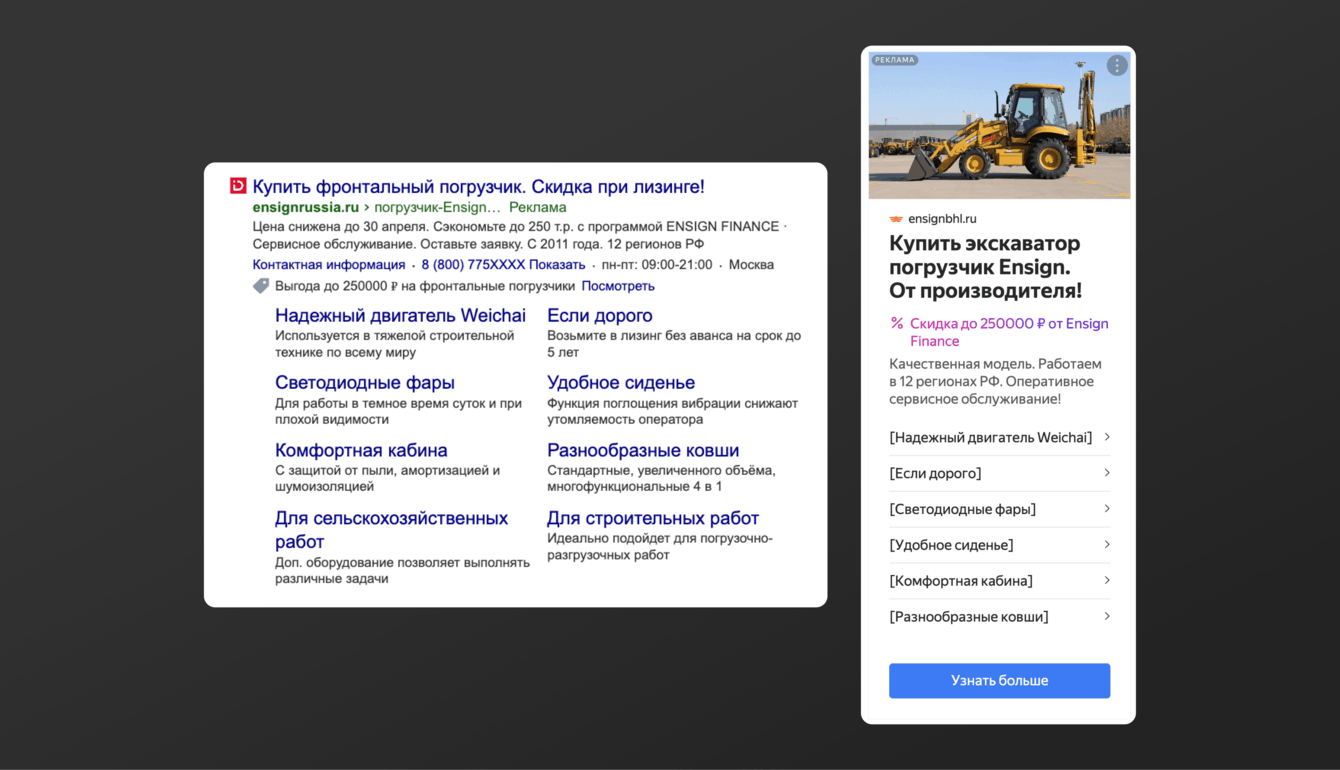Select the [Светодиодные фары] row label
1340x770 pixels.
[x=963, y=509]
